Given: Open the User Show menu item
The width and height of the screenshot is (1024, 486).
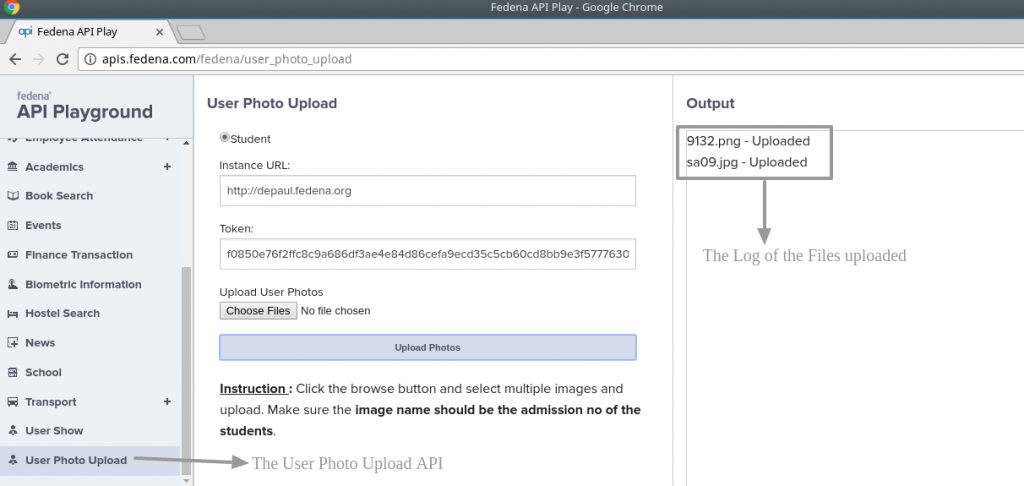Looking at the screenshot, I should pos(54,431).
